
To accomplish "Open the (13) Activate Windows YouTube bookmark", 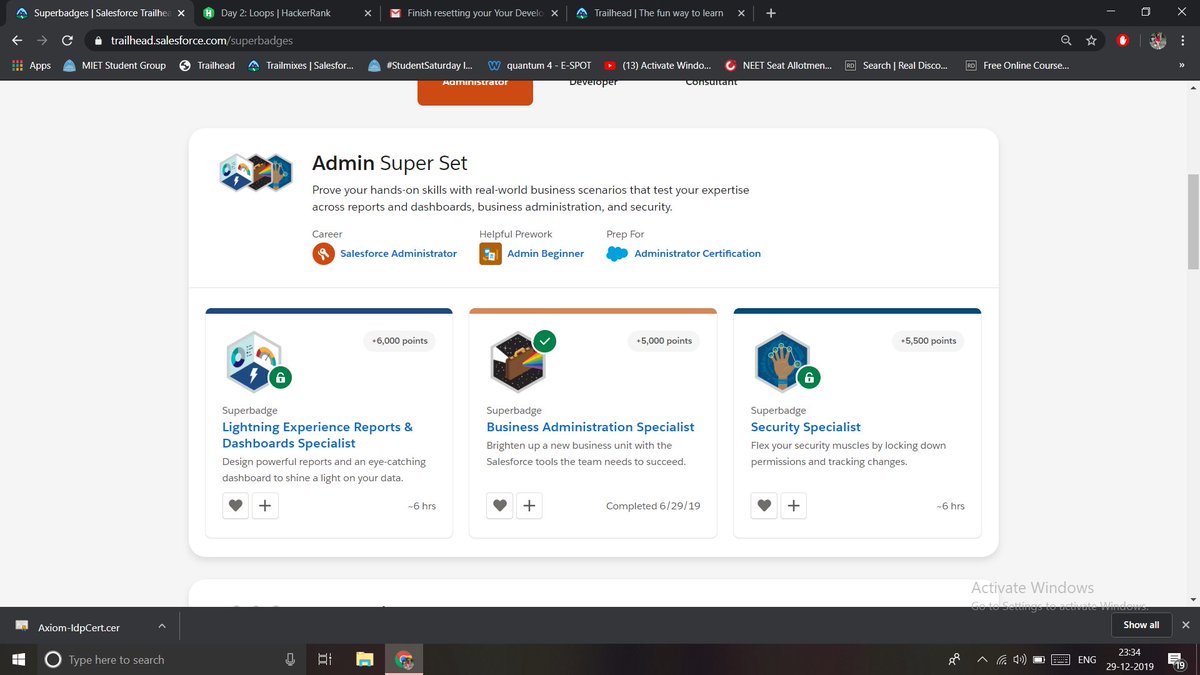I will click(658, 65).
